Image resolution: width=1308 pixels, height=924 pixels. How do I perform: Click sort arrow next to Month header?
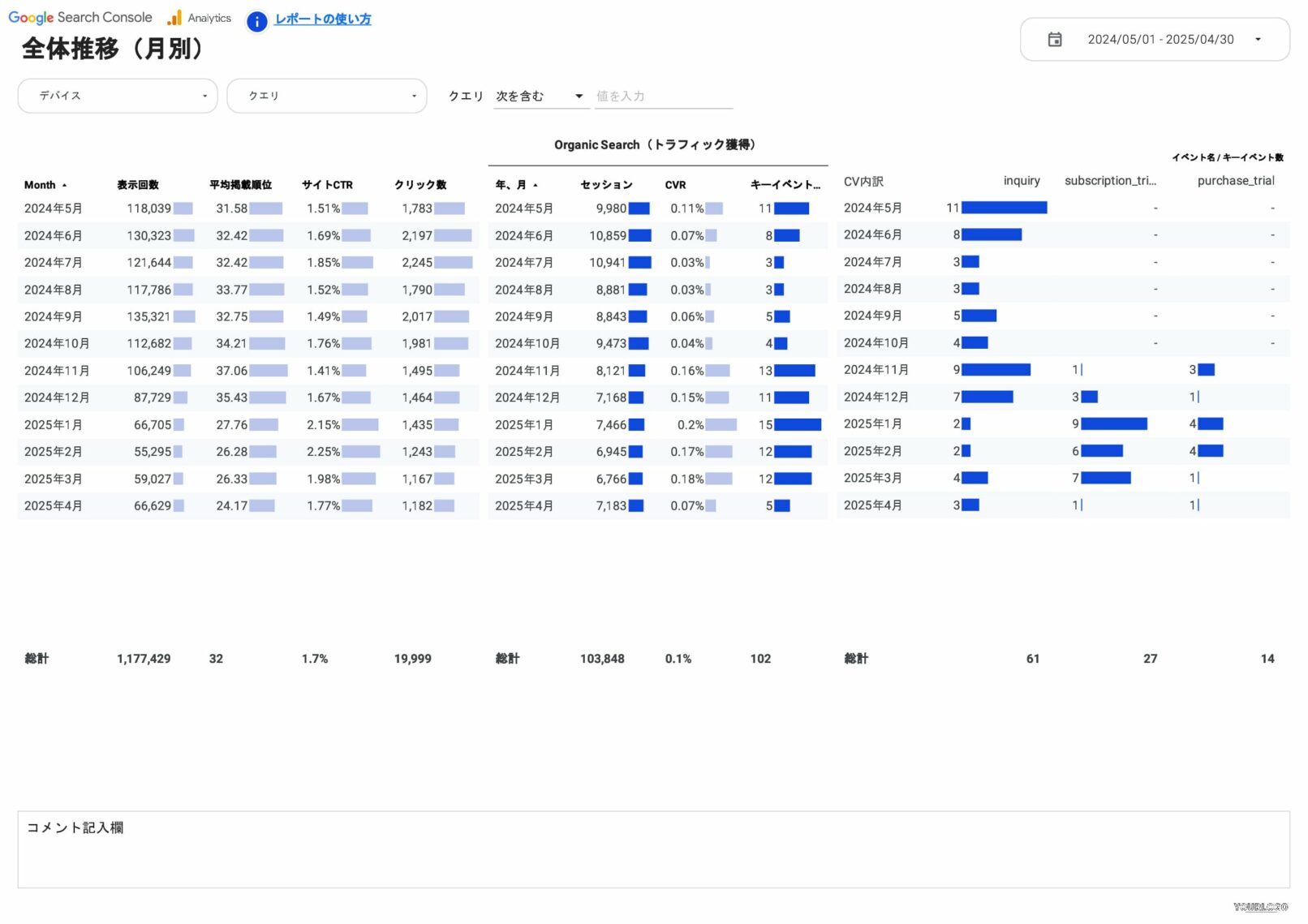coord(65,186)
